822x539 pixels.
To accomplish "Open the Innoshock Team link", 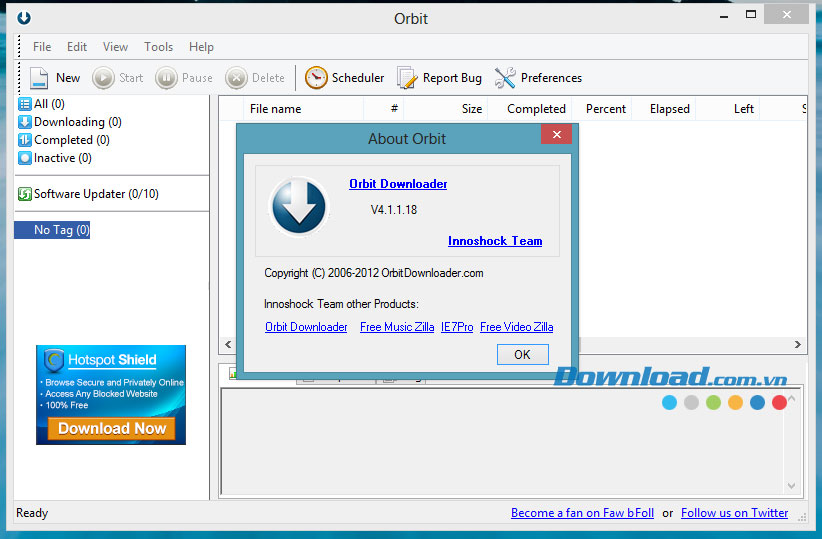I will point(495,241).
